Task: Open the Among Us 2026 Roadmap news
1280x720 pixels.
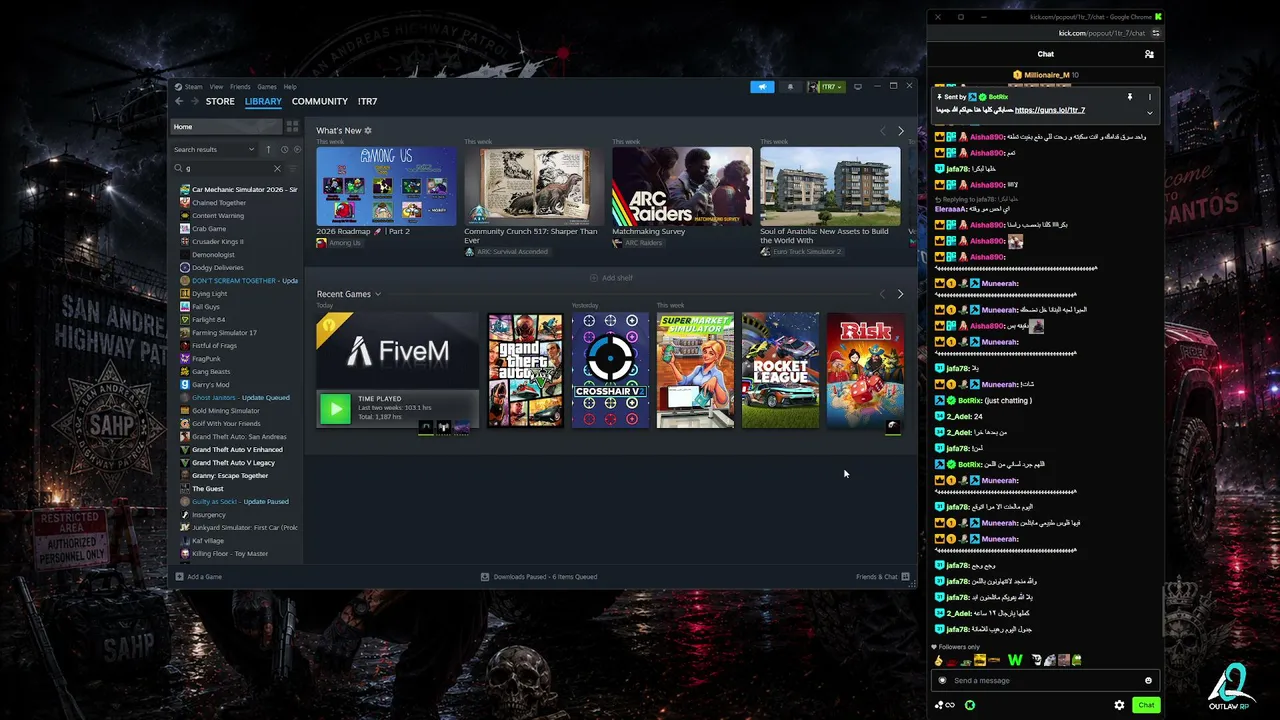Action: 386,187
